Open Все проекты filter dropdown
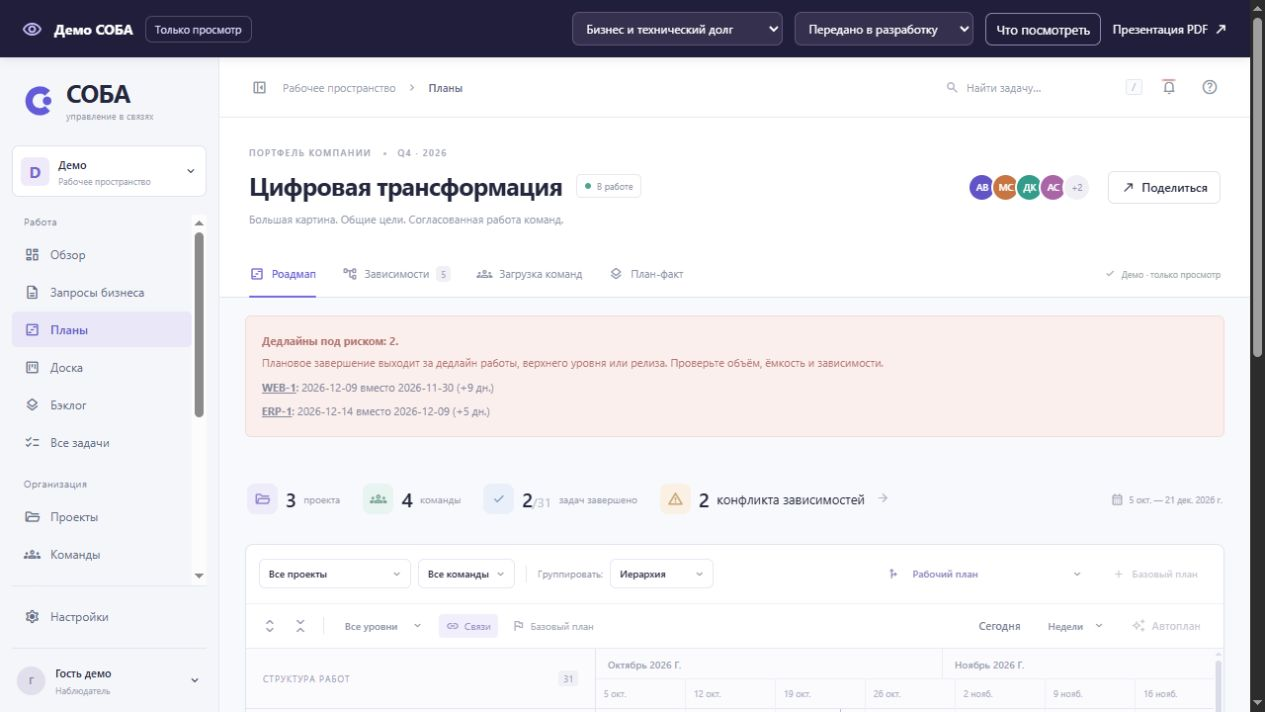Screen dimensions: 1265x712 pos(334,574)
